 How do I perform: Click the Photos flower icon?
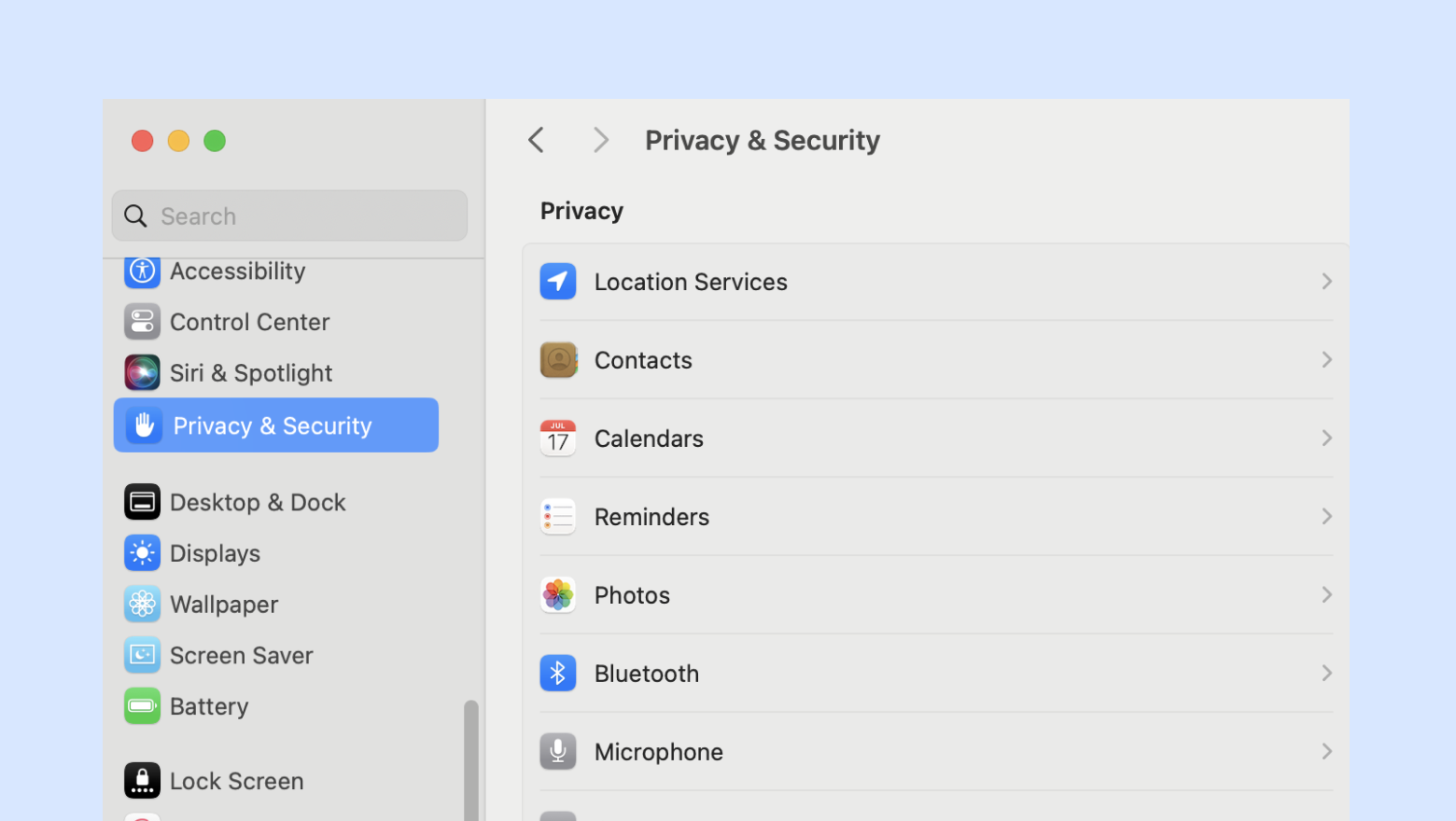(x=558, y=595)
